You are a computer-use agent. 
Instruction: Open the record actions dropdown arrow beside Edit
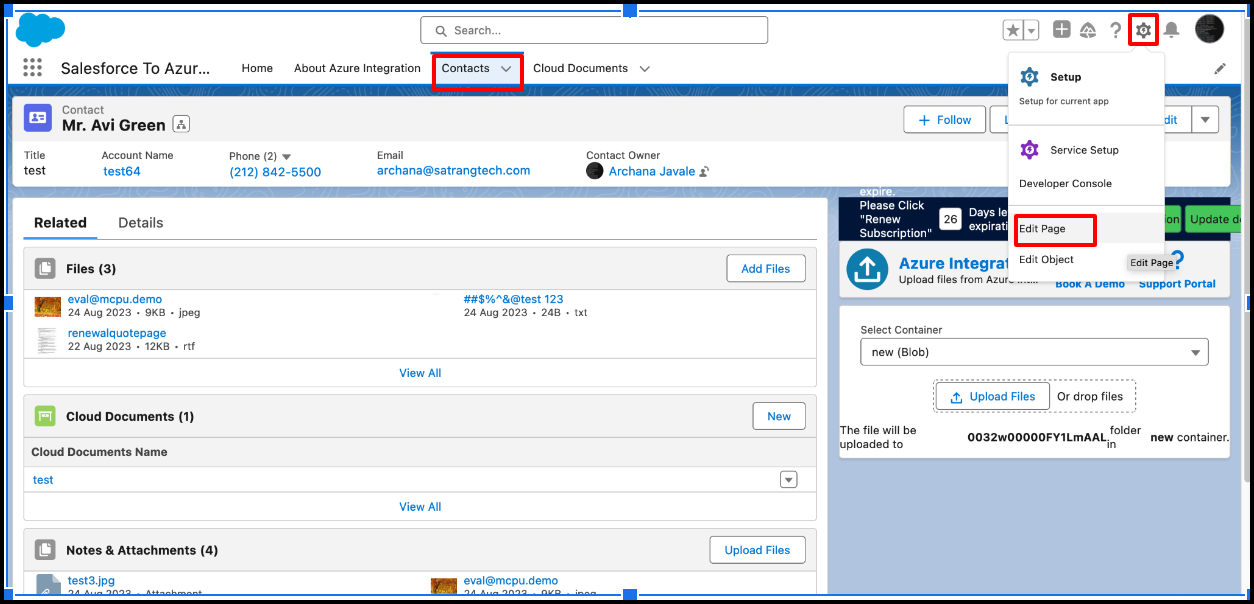pyautogui.click(x=1204, y=120)
